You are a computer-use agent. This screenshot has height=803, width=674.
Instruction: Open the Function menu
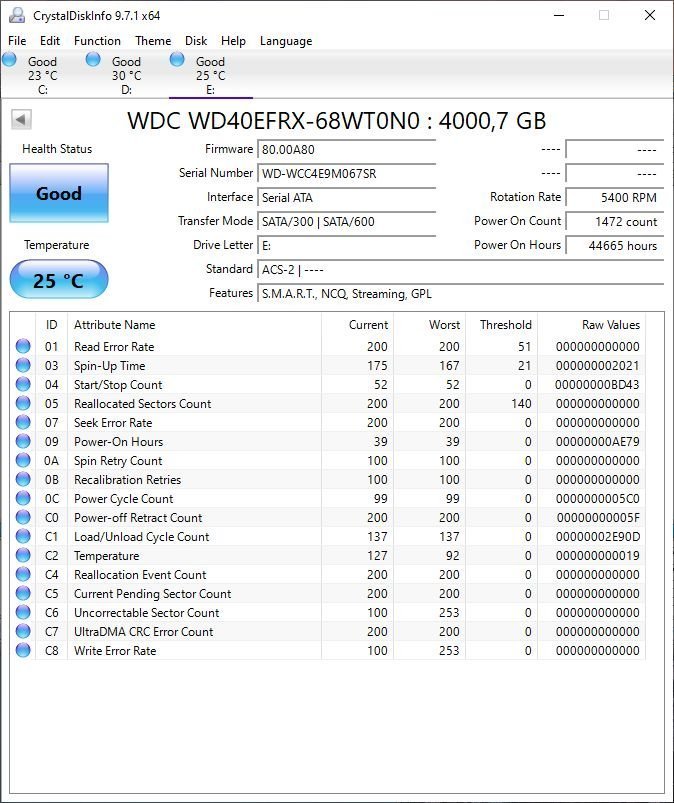coord(97,41)
